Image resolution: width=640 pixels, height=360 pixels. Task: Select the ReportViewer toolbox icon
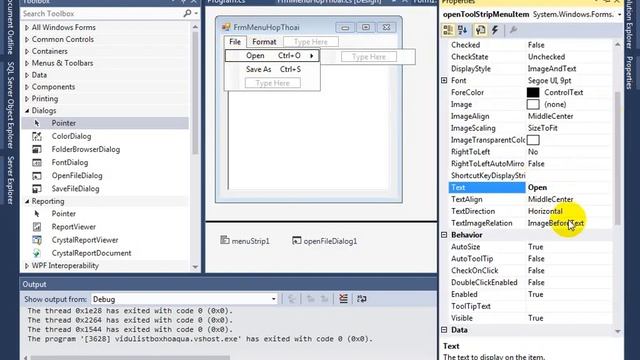37,227
